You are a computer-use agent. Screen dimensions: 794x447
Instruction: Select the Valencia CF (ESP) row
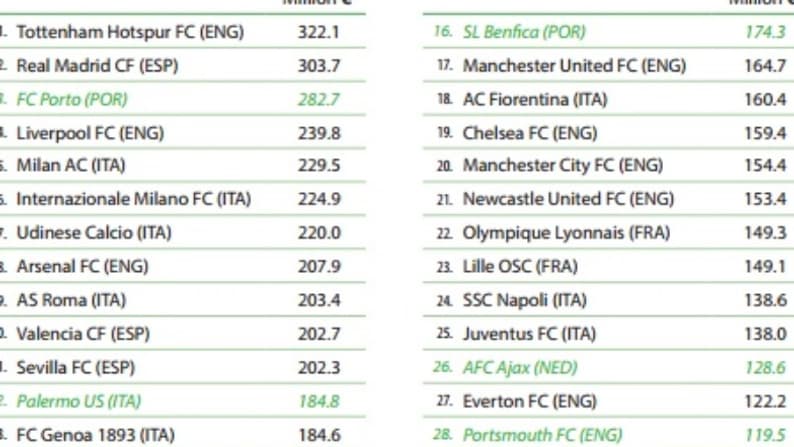(x=182, y=334)
